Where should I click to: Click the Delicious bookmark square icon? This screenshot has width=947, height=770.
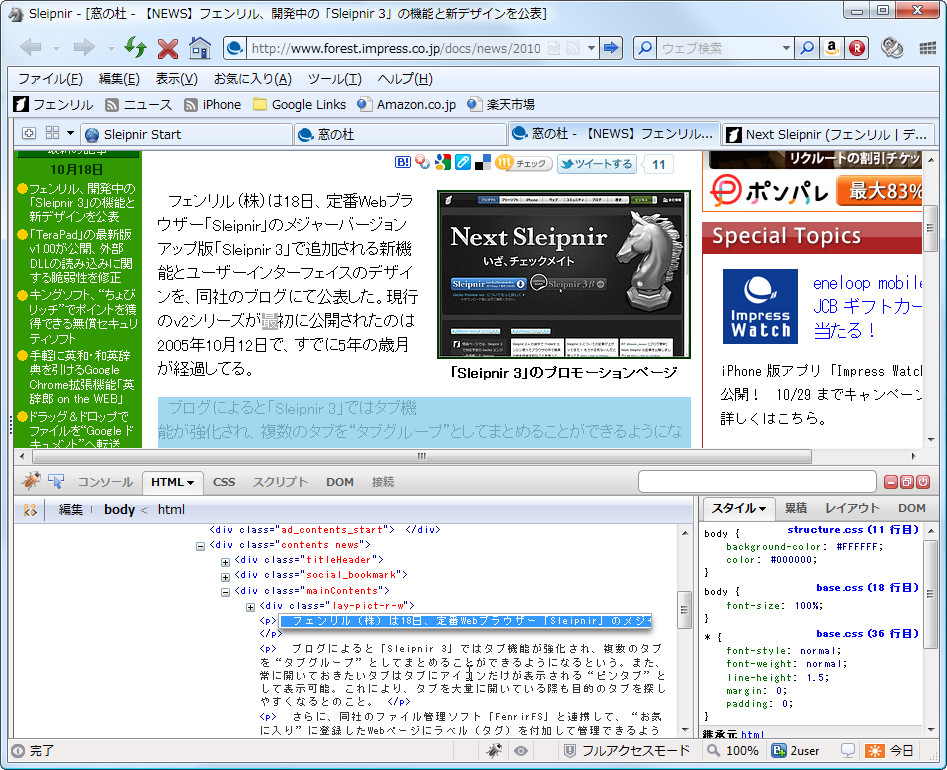483,162
